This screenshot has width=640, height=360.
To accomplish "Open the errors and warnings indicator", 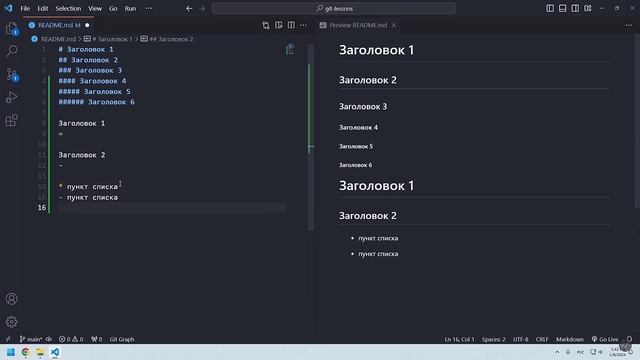I will [71, 339].
